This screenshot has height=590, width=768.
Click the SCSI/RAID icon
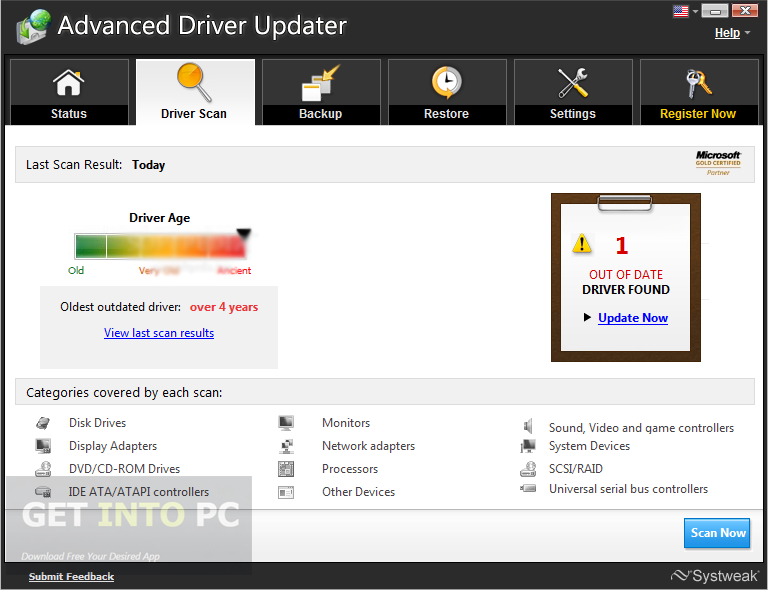pyautogui.click(x=528, y=469)
